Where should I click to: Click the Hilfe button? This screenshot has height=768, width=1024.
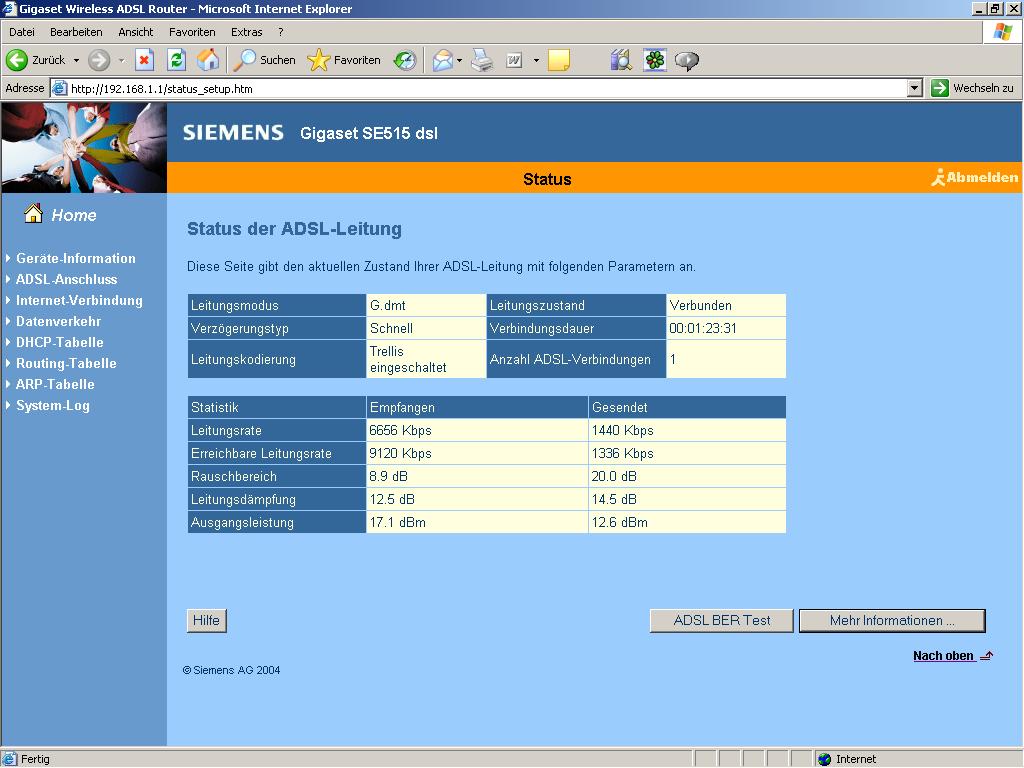[206, 620]
